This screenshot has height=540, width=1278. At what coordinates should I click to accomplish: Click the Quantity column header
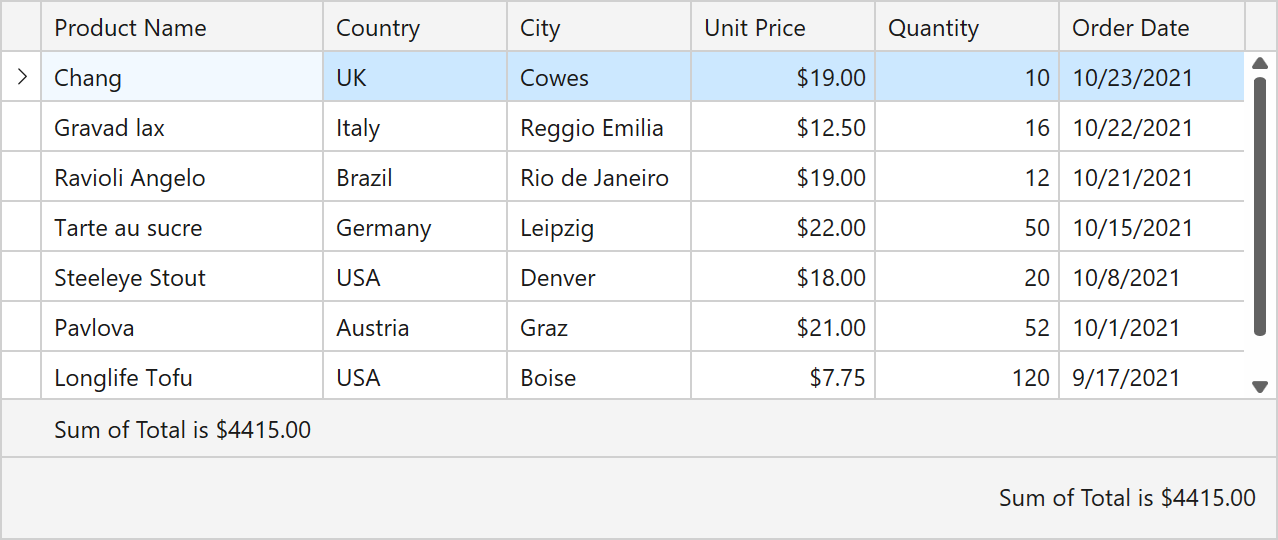coord(966,28)
